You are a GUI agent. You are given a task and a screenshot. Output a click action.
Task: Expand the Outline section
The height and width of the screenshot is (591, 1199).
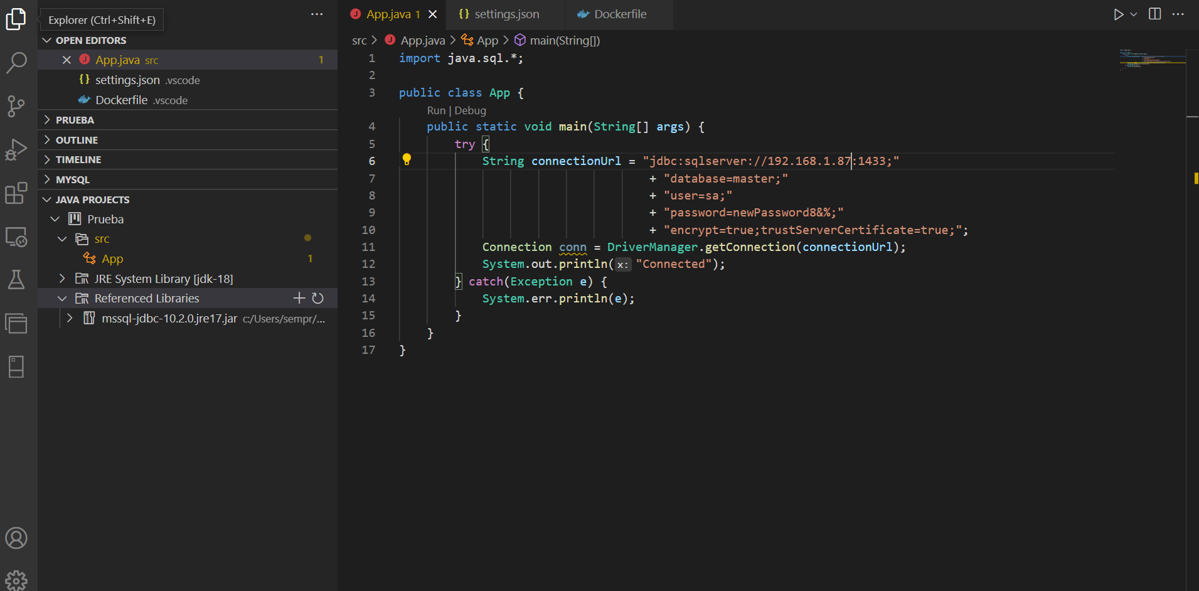click(x=187, y=140)
